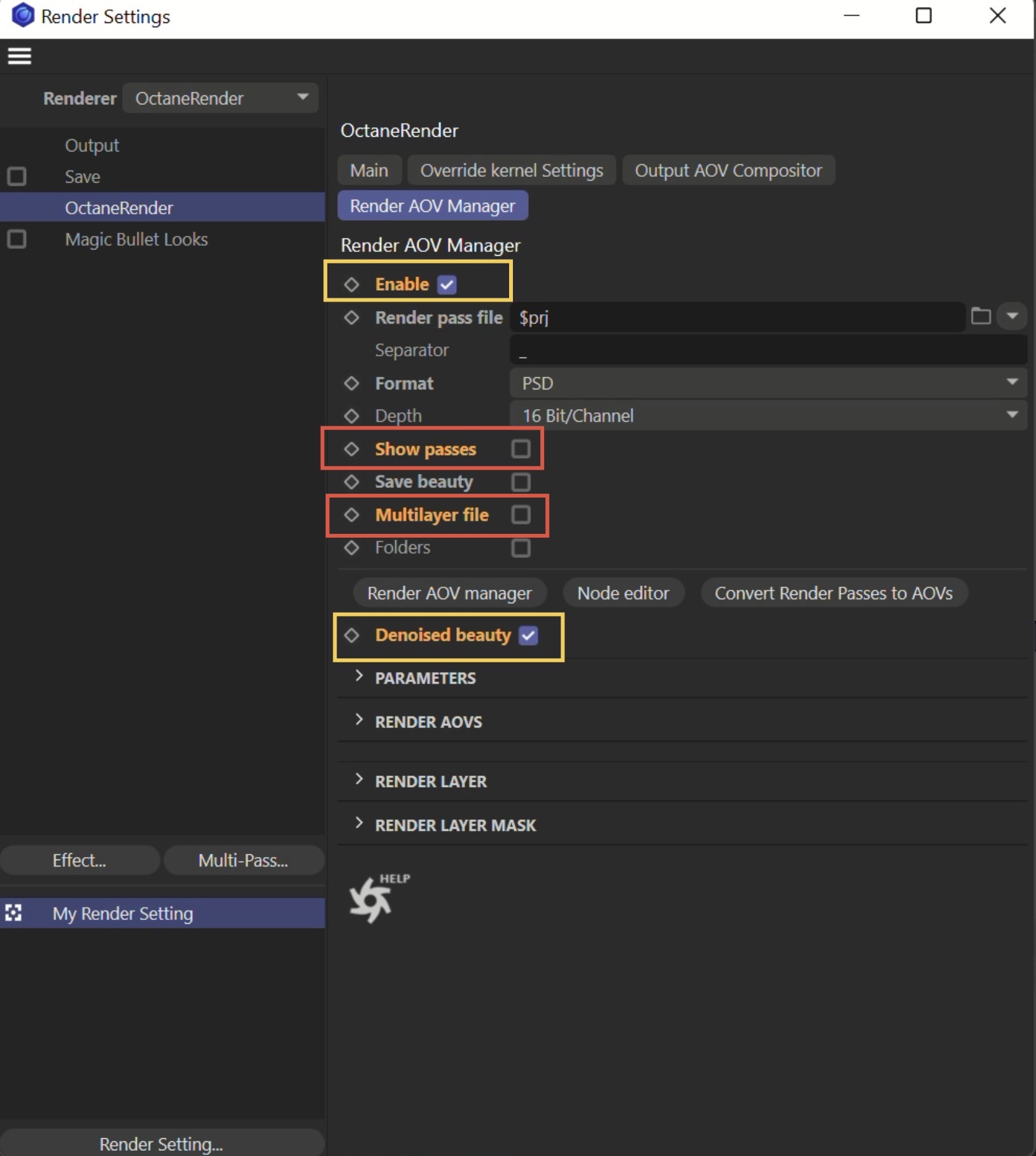
Task: Close the Render Settings window
Action: [x=998, y=15]
